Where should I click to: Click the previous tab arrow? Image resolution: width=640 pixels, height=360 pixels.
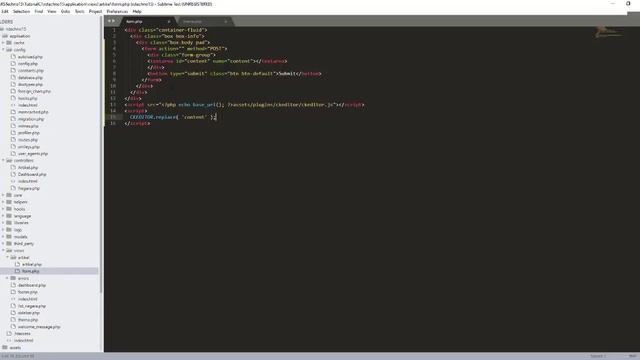coord(109,21)
